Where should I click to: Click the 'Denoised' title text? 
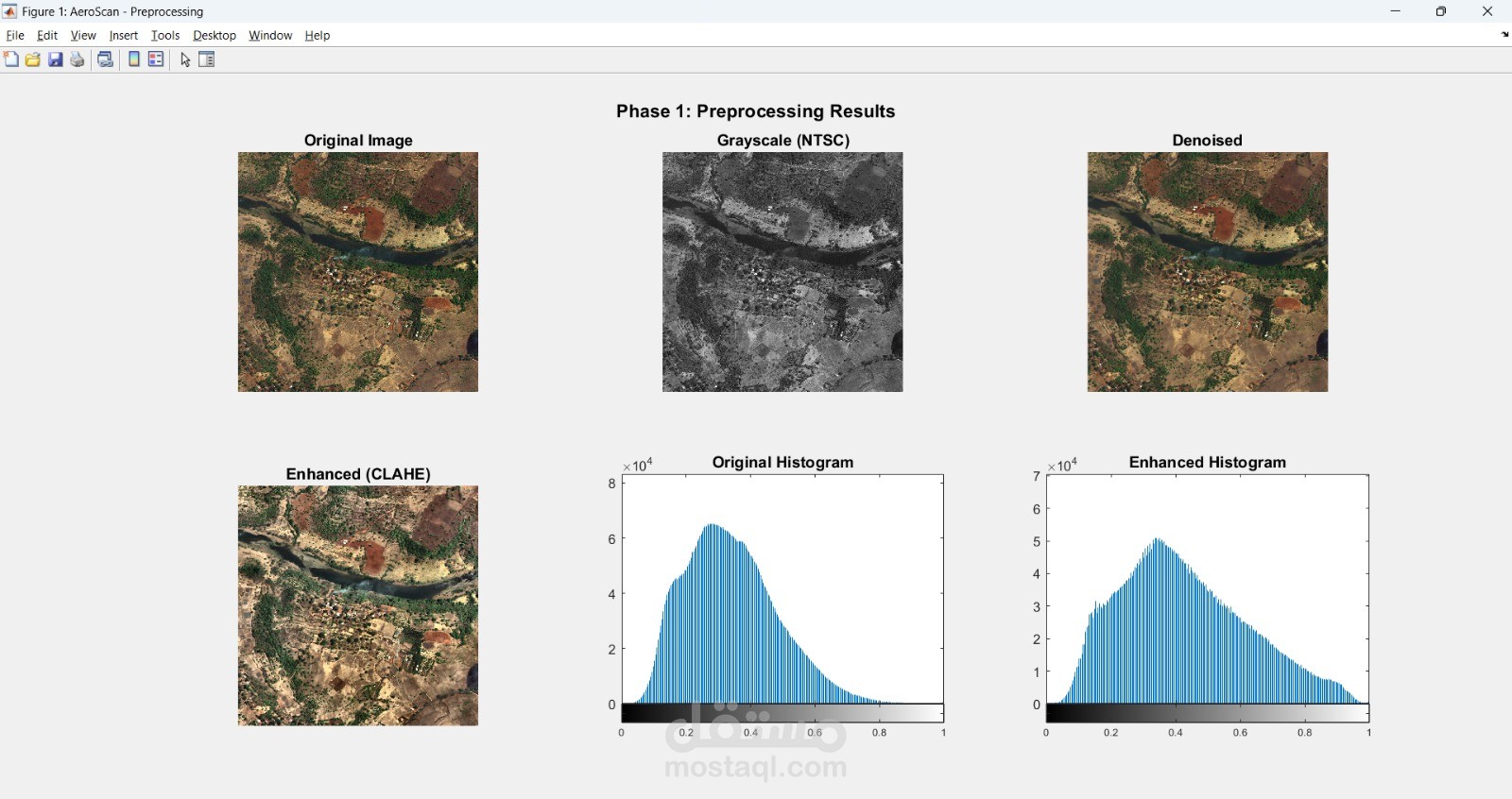(1208, 141)
